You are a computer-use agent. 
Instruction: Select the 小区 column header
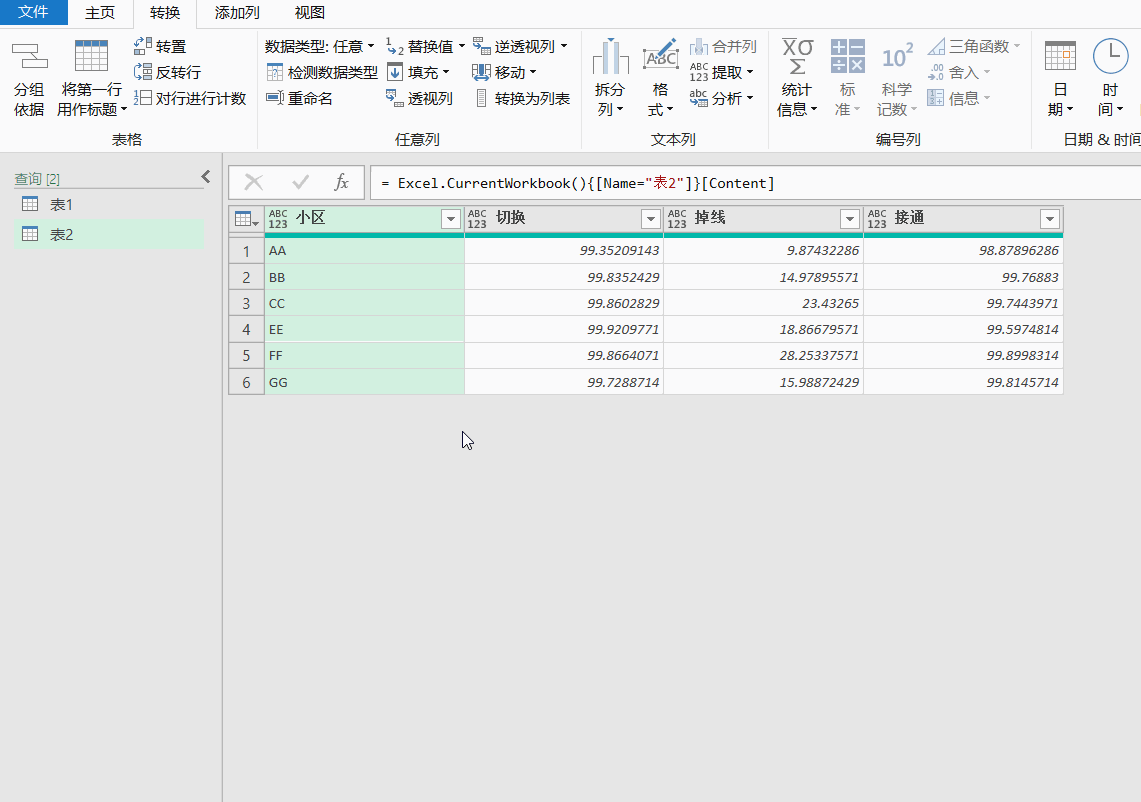pyautogui.click(x=364, y=218)
